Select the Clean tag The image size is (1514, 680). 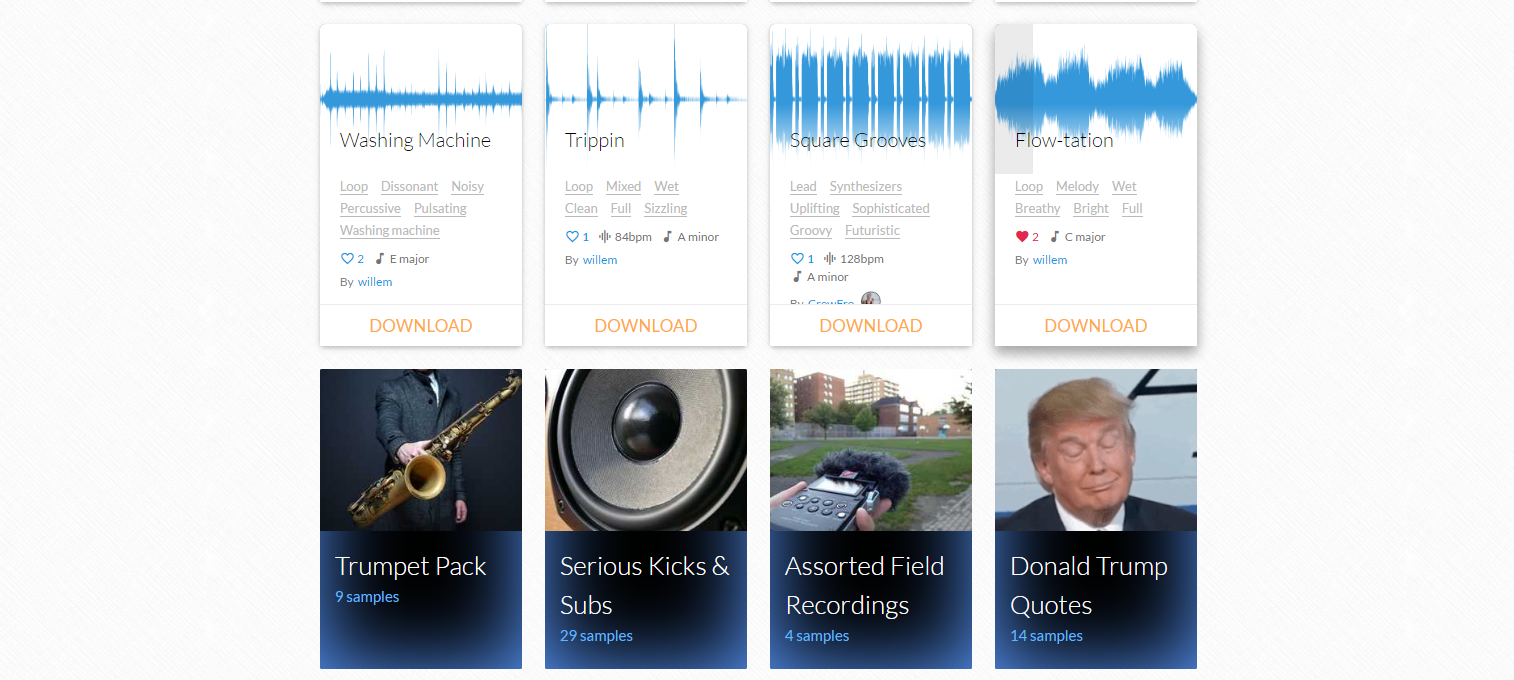click(581, 209)
